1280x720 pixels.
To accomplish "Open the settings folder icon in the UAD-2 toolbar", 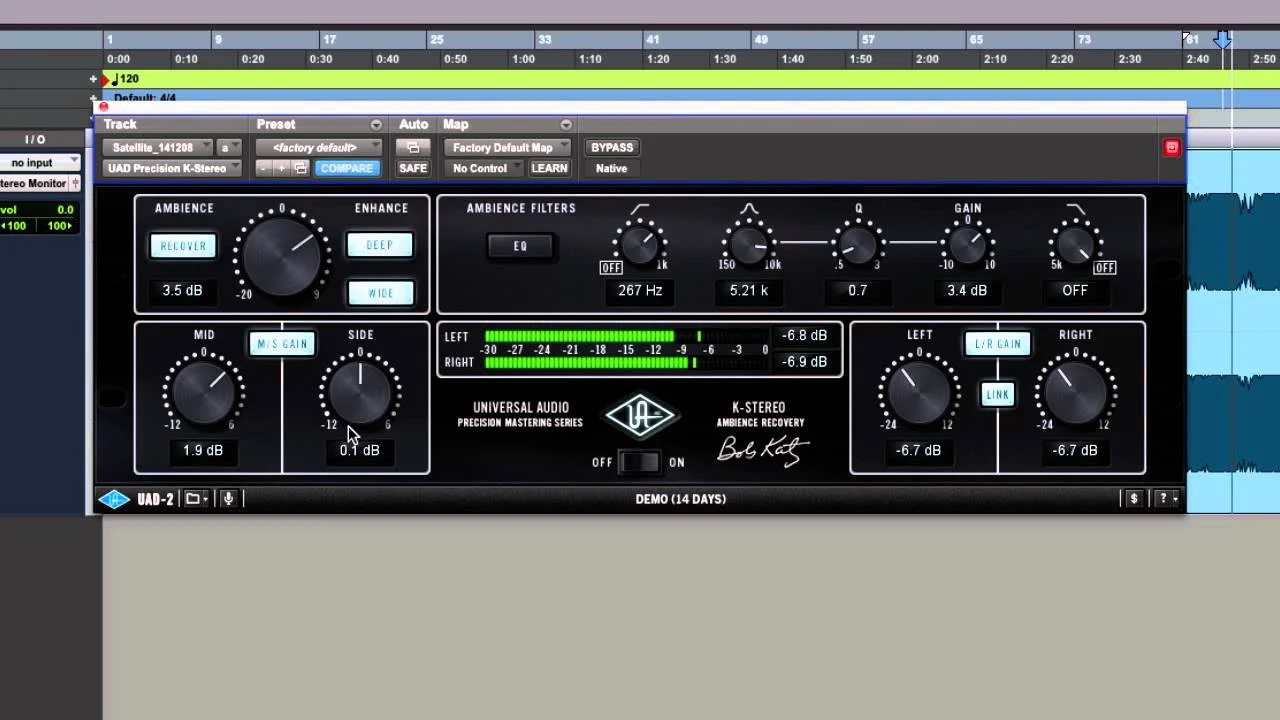I will [193, 499].
